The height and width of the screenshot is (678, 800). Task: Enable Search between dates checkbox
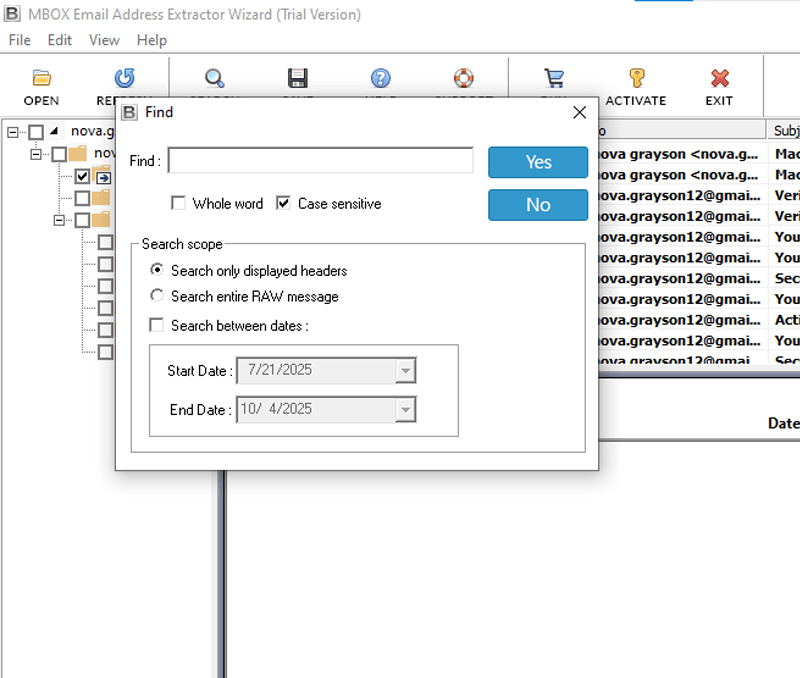pos(157,325)
